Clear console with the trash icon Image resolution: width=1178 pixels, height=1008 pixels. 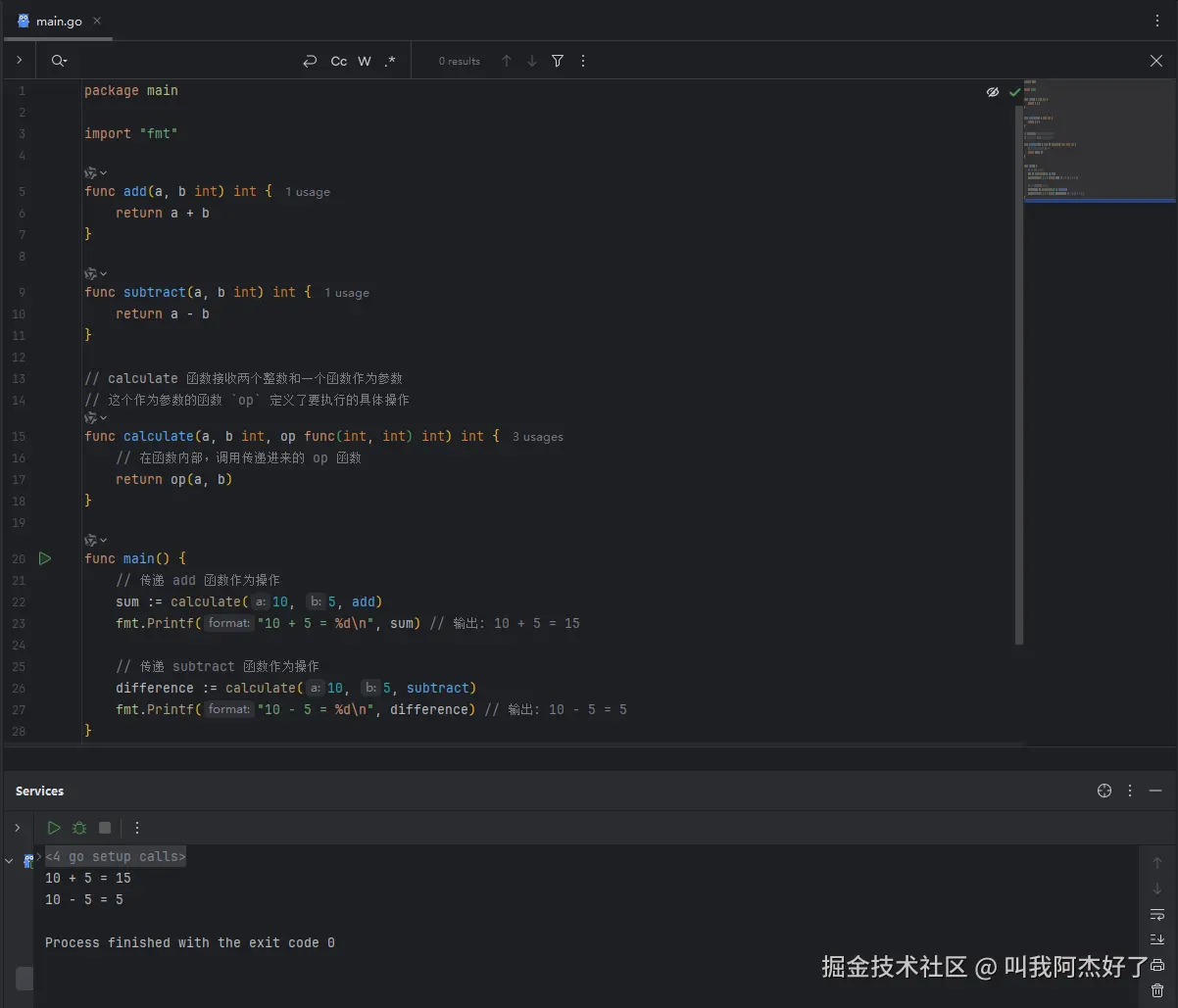(x=1157, y=990)
